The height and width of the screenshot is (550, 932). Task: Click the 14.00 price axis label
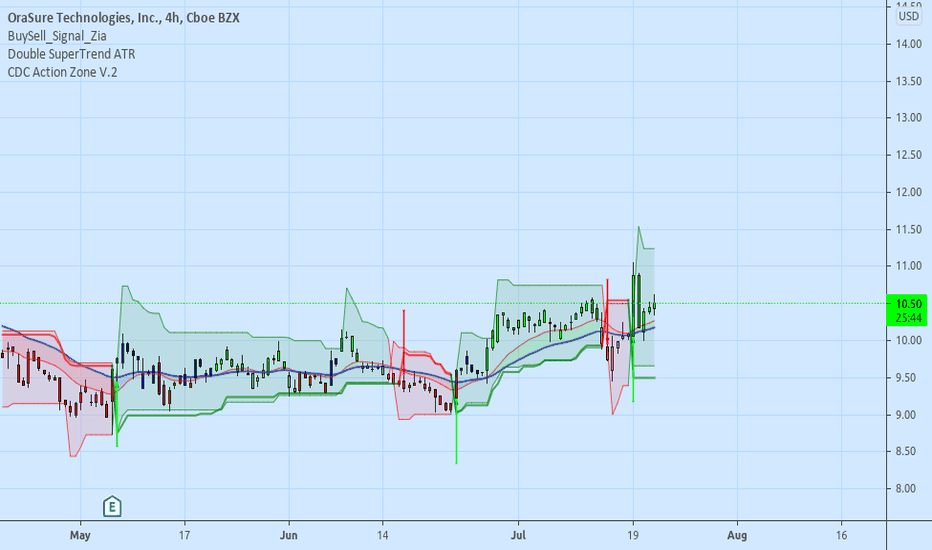click(x=909, y=44)
